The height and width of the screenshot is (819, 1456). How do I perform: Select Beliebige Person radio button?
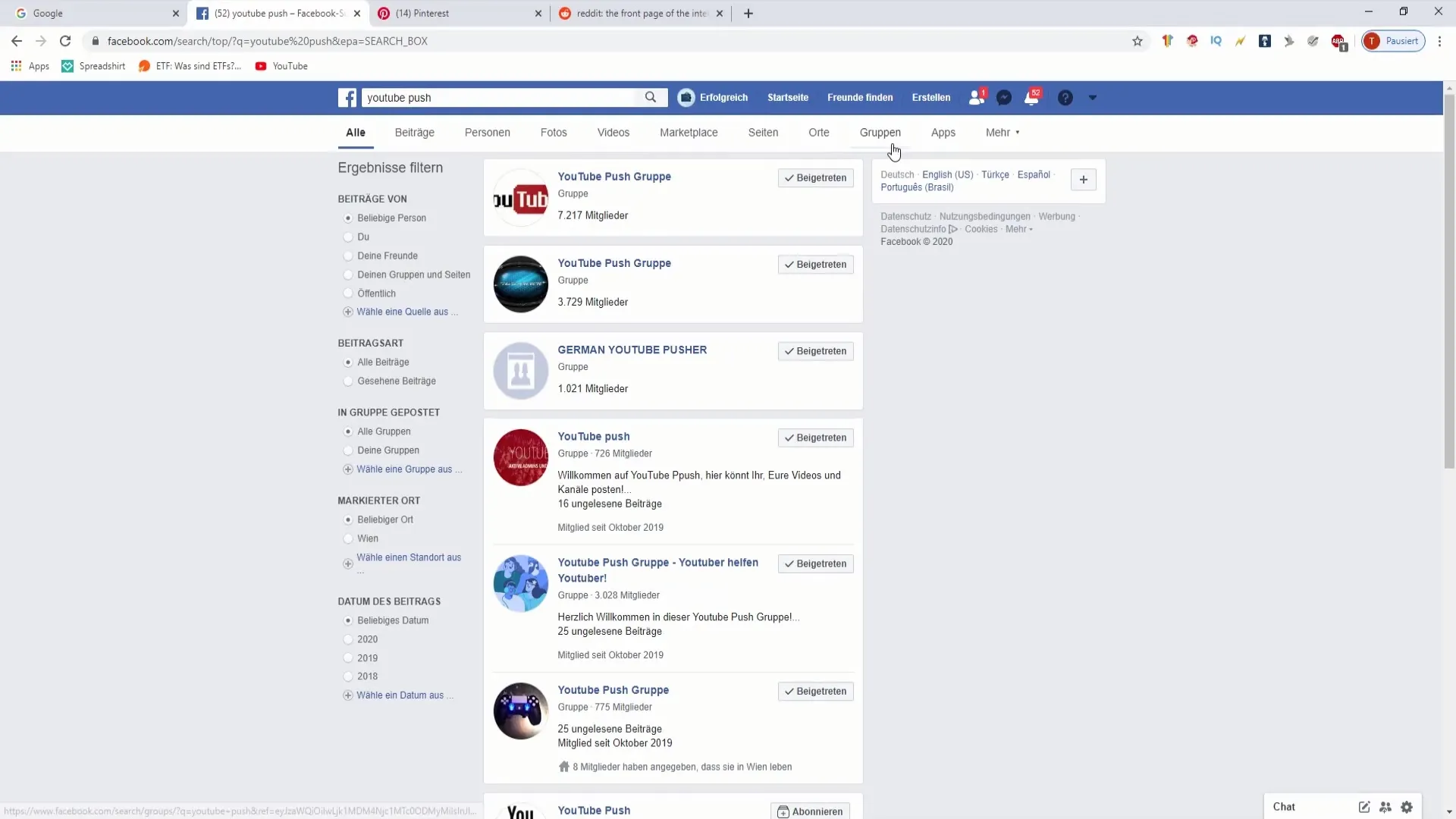[348, 218]
